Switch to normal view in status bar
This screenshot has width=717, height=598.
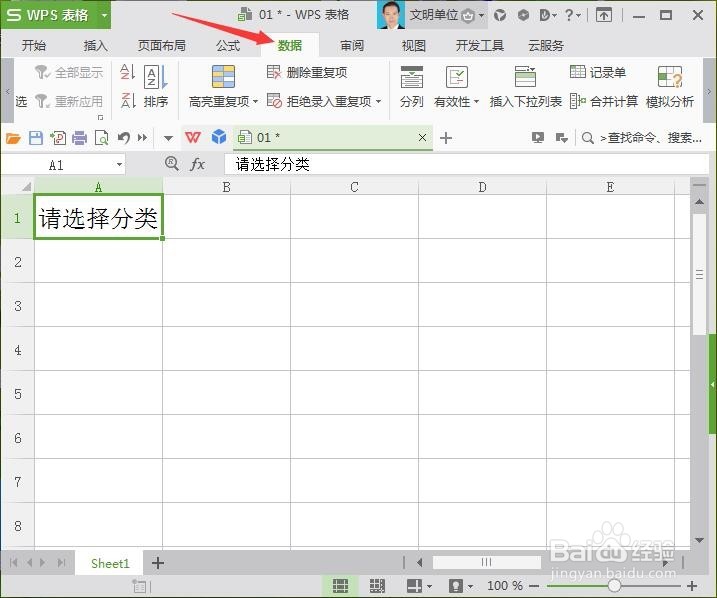[340, 586]
